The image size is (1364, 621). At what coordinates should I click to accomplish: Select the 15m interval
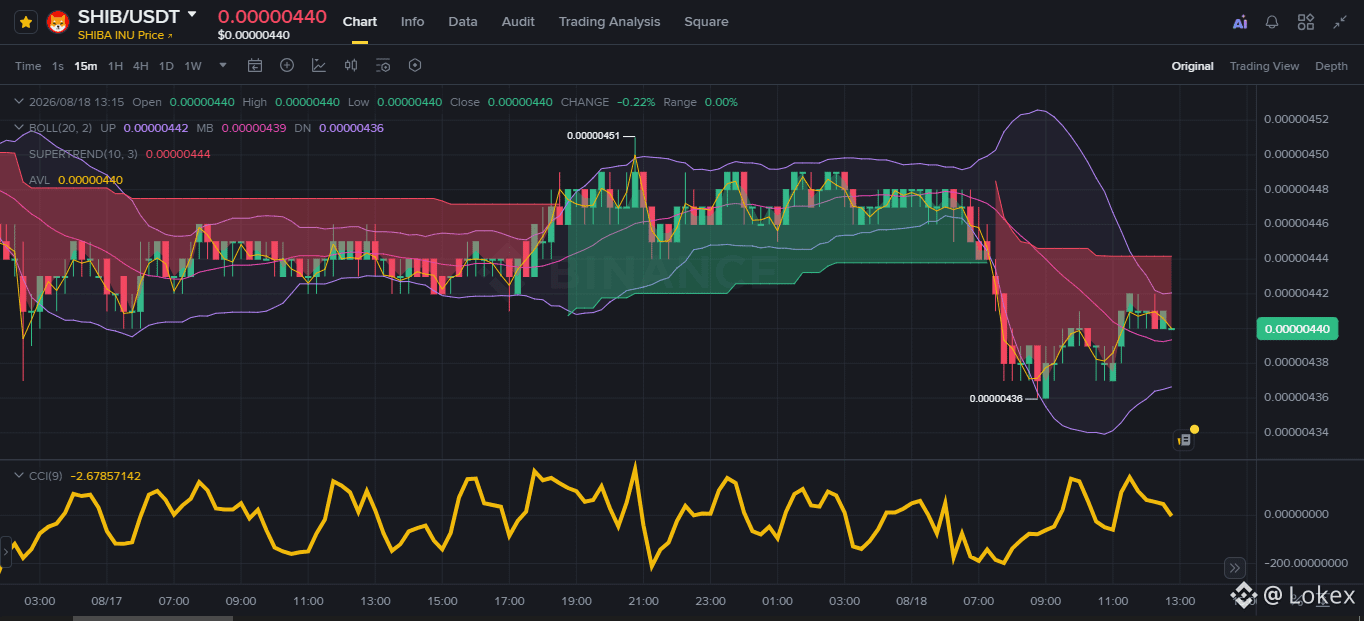coord(86,66)
